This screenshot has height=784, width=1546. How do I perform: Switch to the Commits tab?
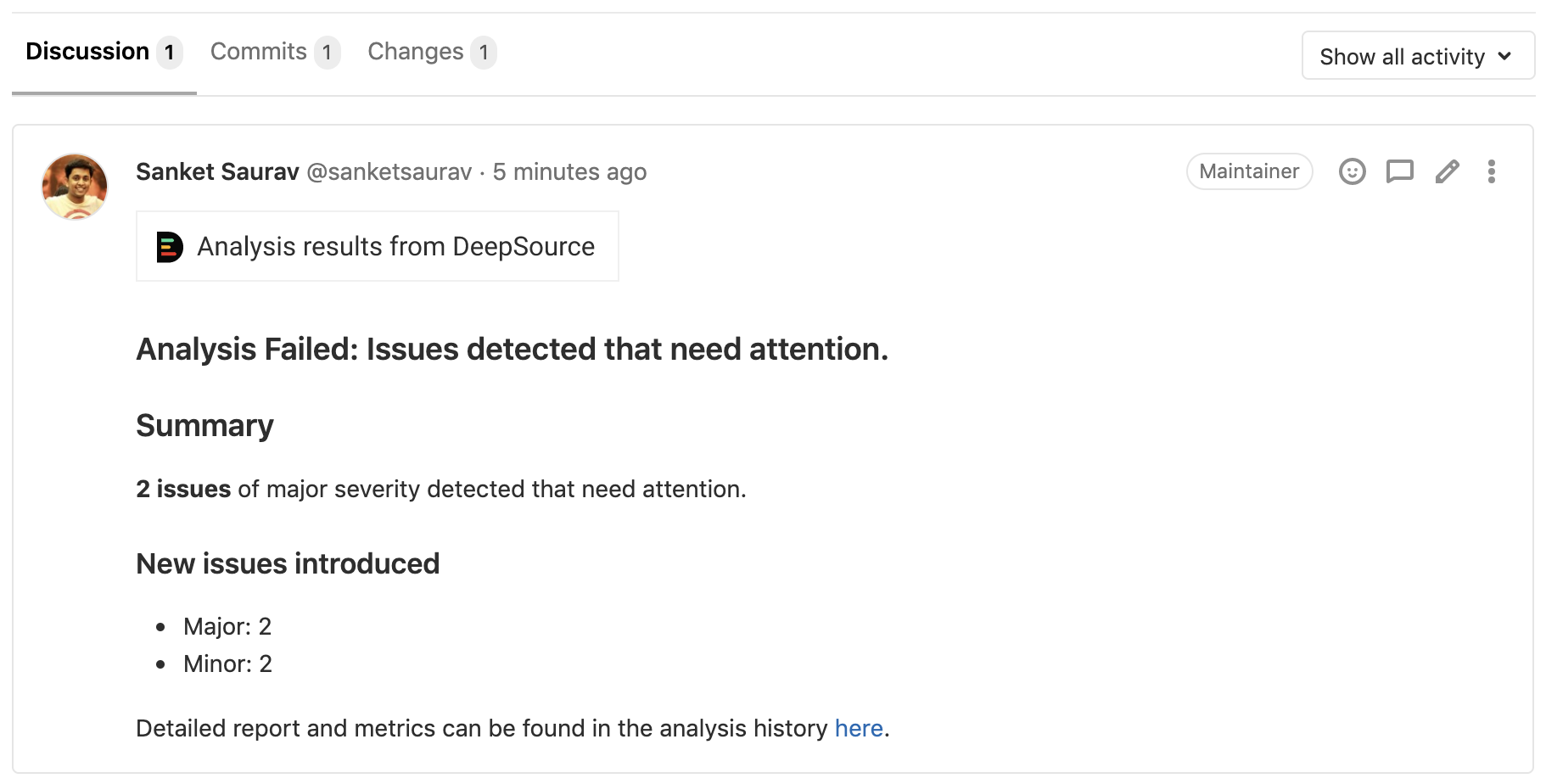pos(259,51)
